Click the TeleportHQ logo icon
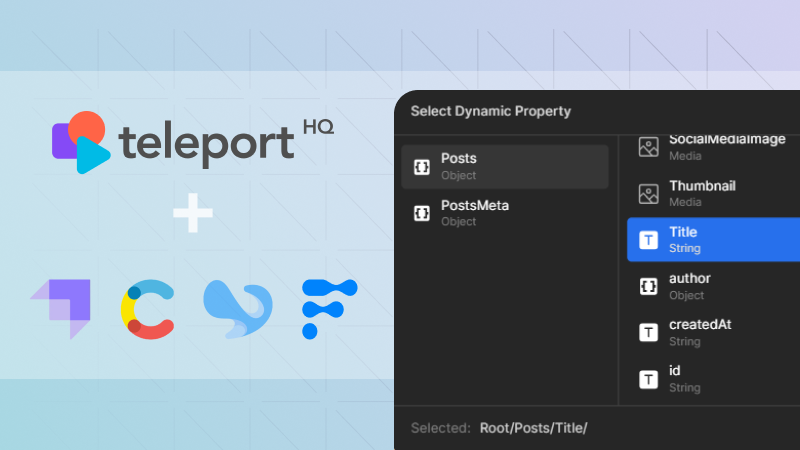 click(x=81, y=142)
